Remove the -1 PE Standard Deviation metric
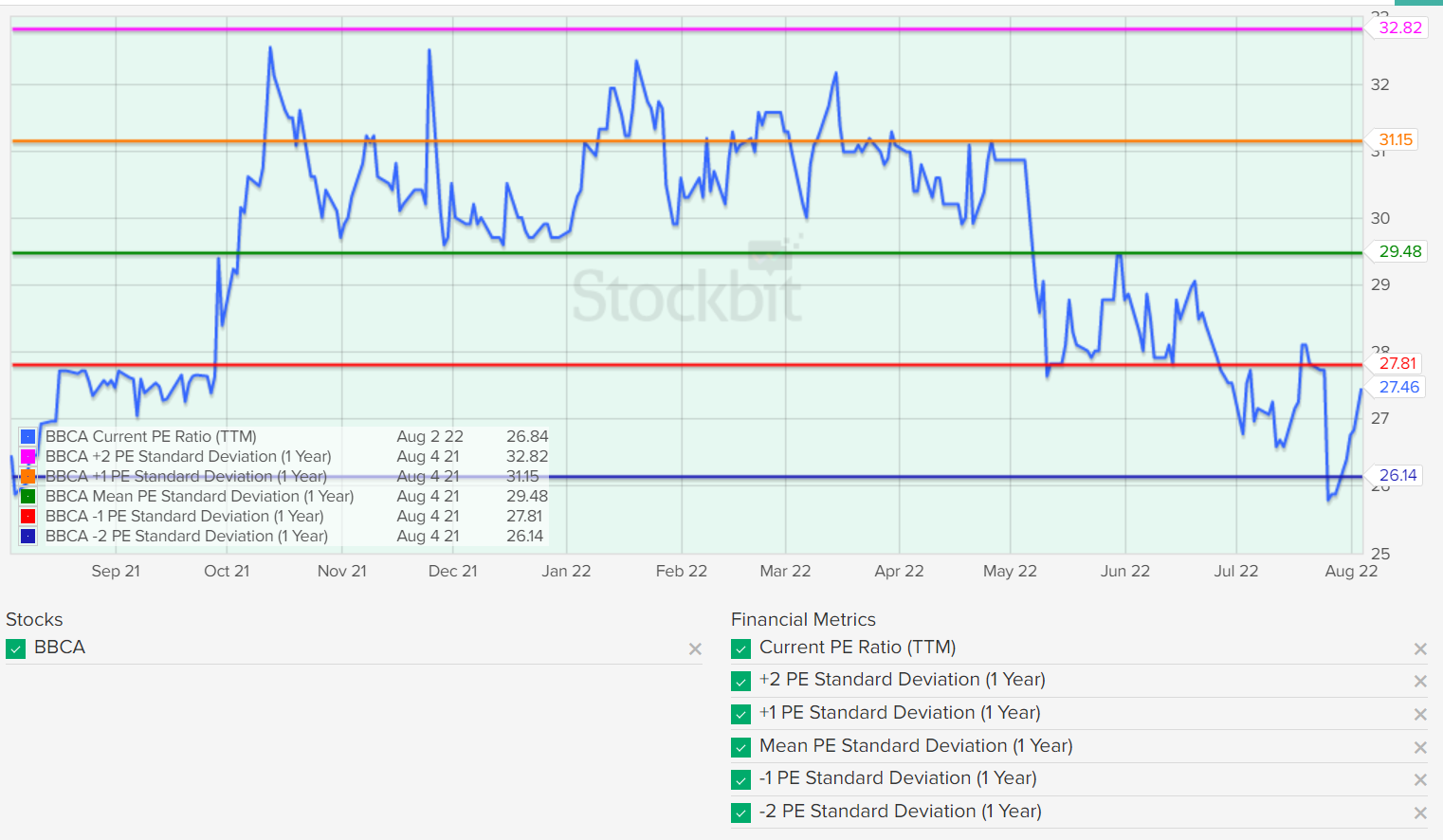This screenshot has width=1443, height=840. [1420, 779]
